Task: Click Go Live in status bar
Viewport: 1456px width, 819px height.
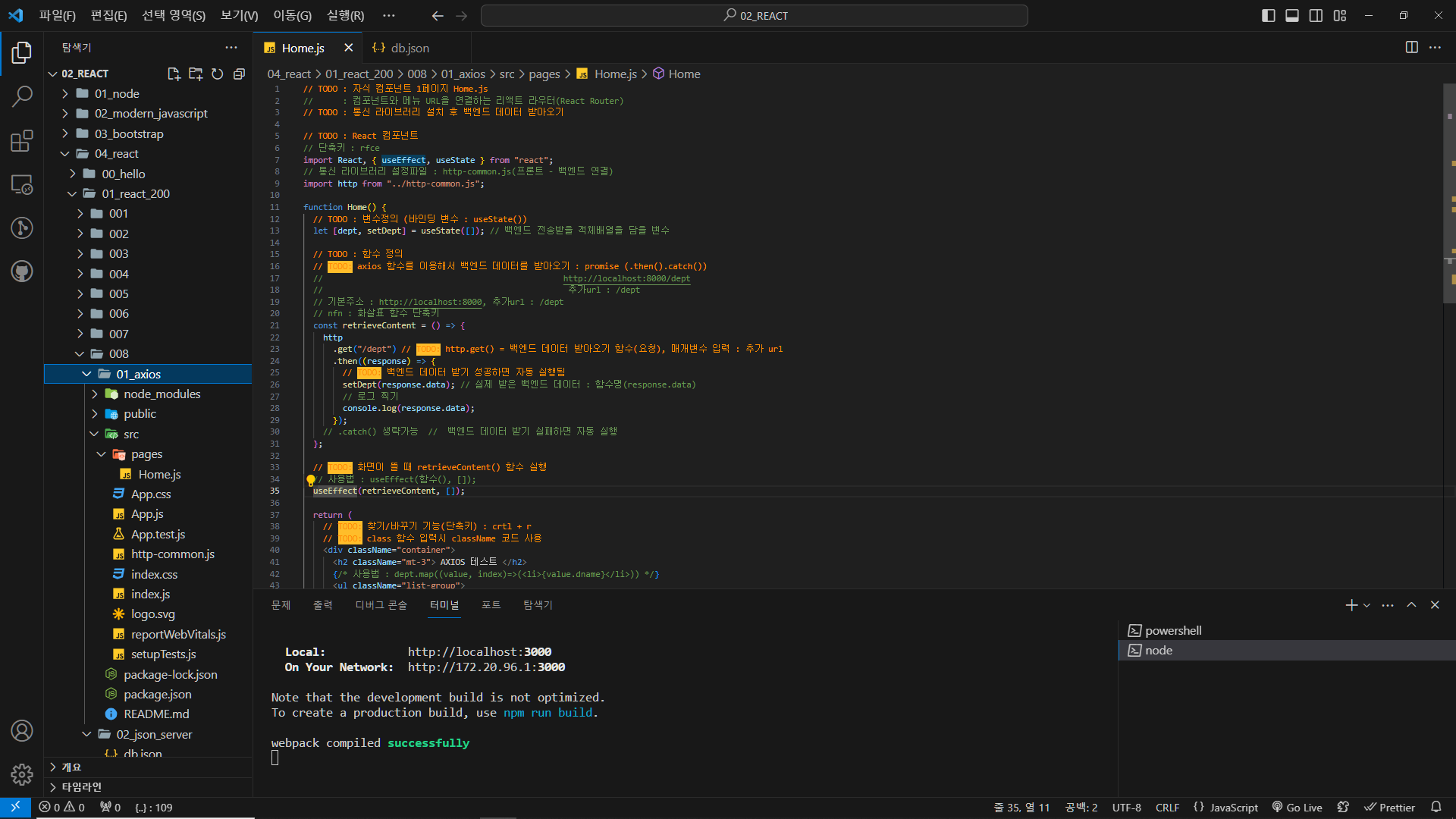Action: tap(1297, 807)
